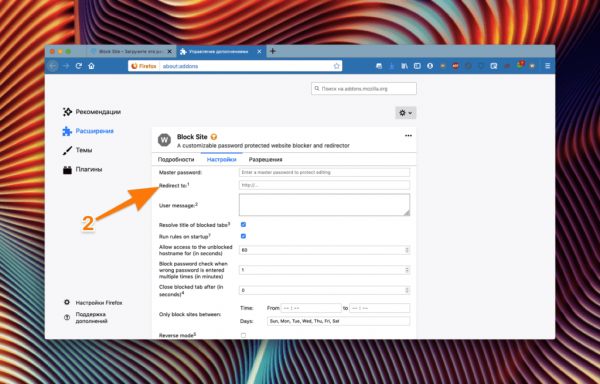
Task: Focus the addons.mozilla.org search box
Action: 364,88
